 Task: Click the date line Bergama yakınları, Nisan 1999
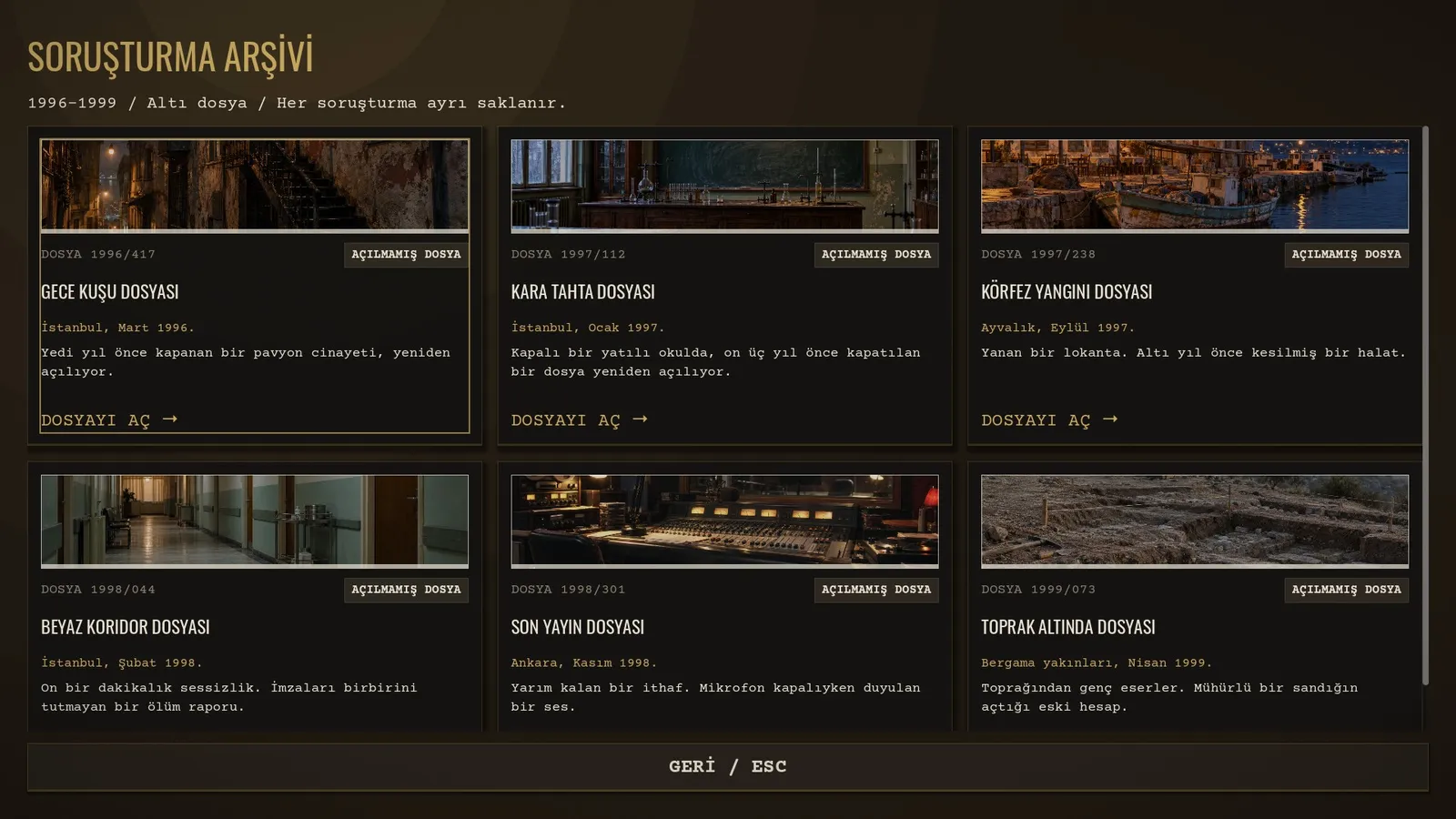tap(1097, 663)
